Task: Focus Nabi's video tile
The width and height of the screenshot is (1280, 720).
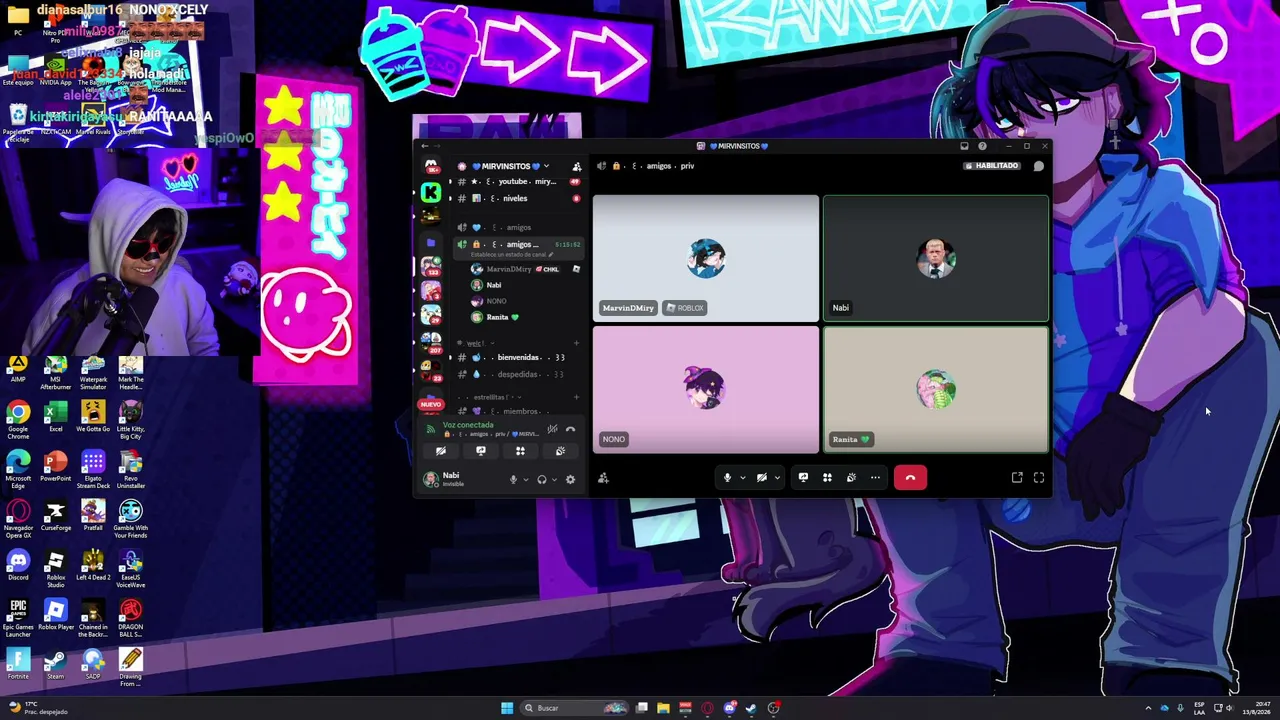Action: 936,258
